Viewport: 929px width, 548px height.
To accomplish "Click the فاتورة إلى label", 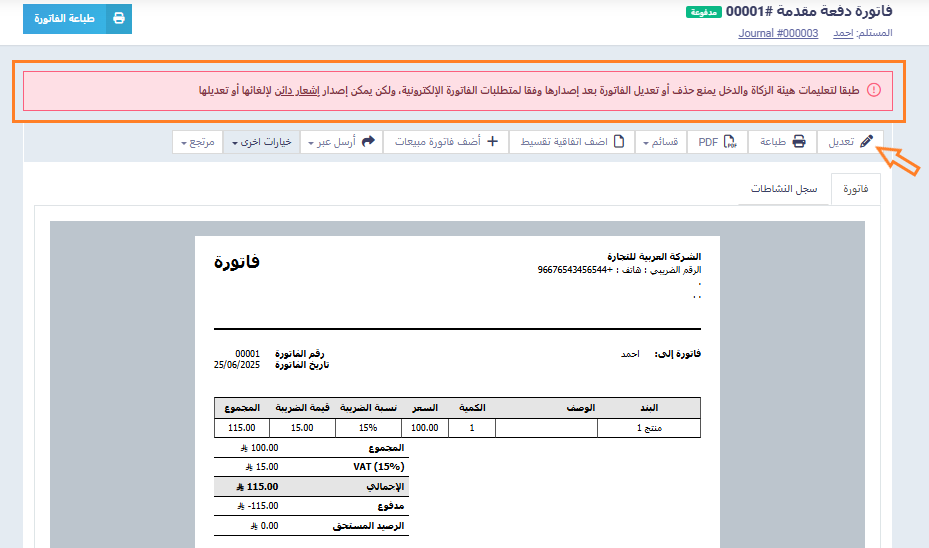I will click(678, 354).
